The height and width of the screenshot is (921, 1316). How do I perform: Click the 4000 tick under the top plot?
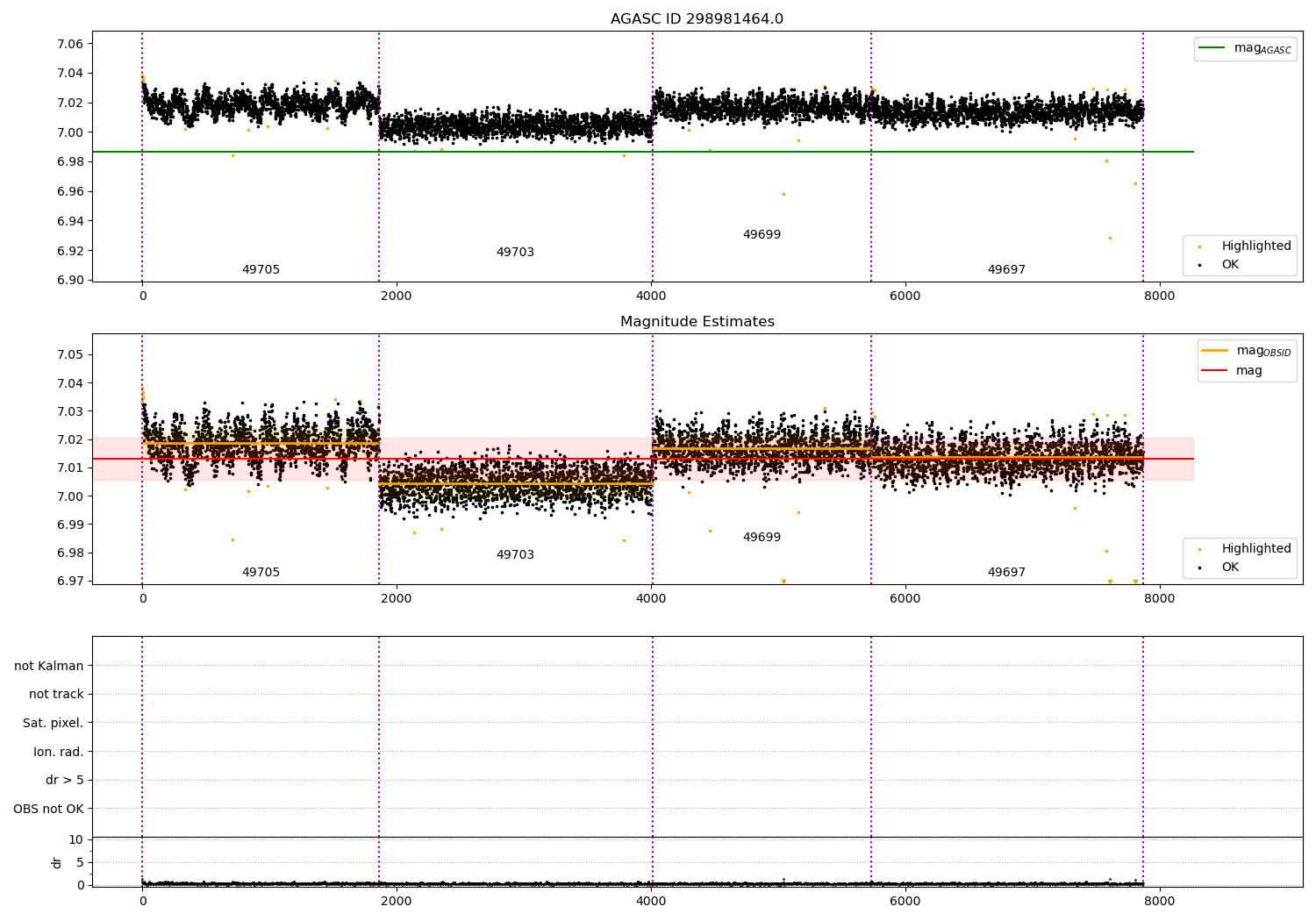click(x=651, y=296)
